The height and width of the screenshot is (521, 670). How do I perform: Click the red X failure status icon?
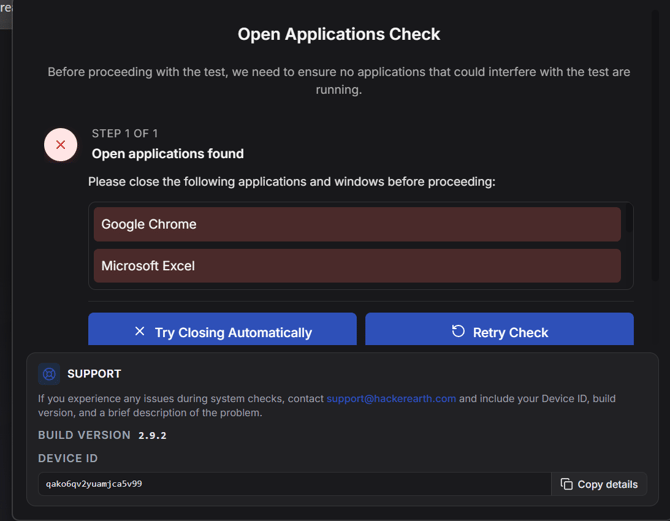click(x=61, y=145)
